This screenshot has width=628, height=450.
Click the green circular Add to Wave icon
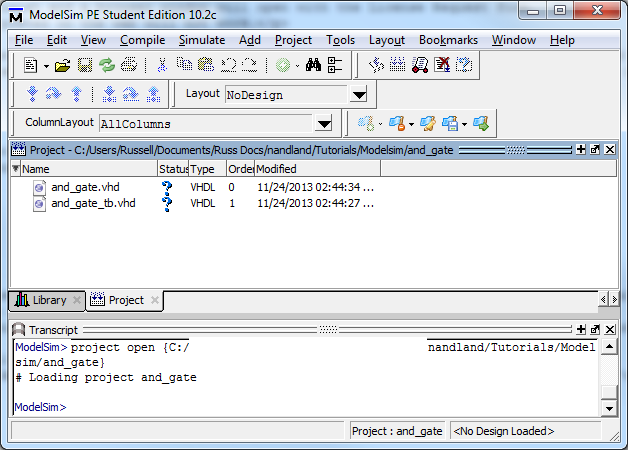pos(283,65)
